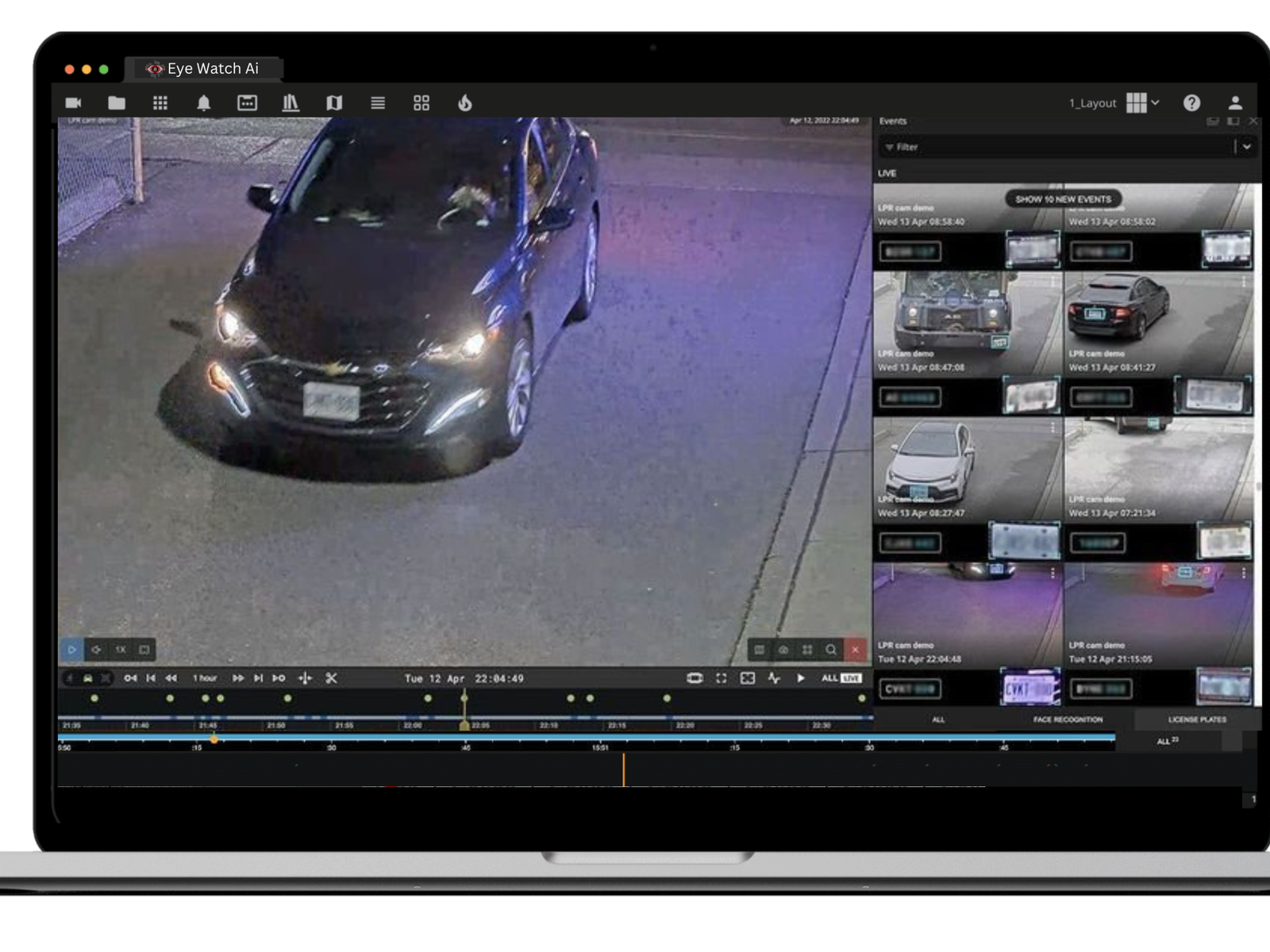Click the Tue 12 Apr 22:04:49 timestamp
Screen dimensions: 1270x952
click(464, 679)
